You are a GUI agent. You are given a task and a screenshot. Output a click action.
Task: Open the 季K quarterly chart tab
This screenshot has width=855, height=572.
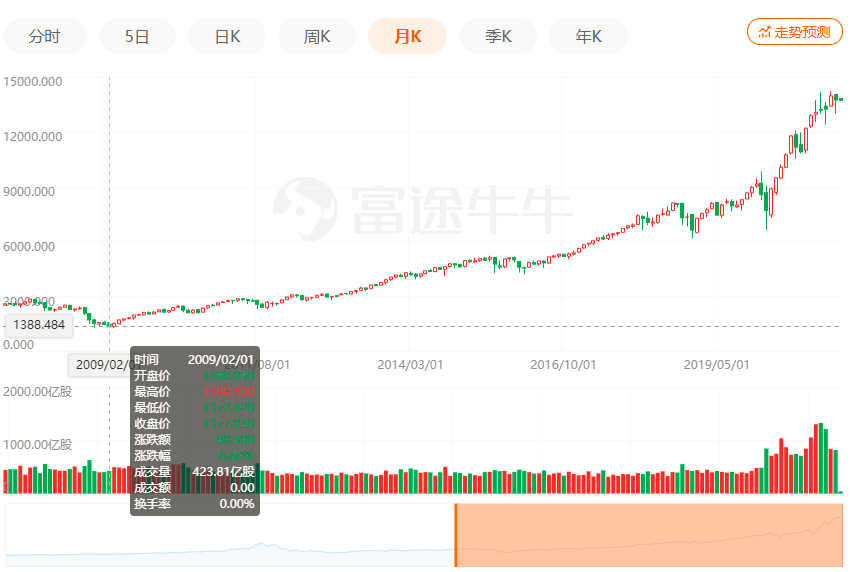coord(498,36)
